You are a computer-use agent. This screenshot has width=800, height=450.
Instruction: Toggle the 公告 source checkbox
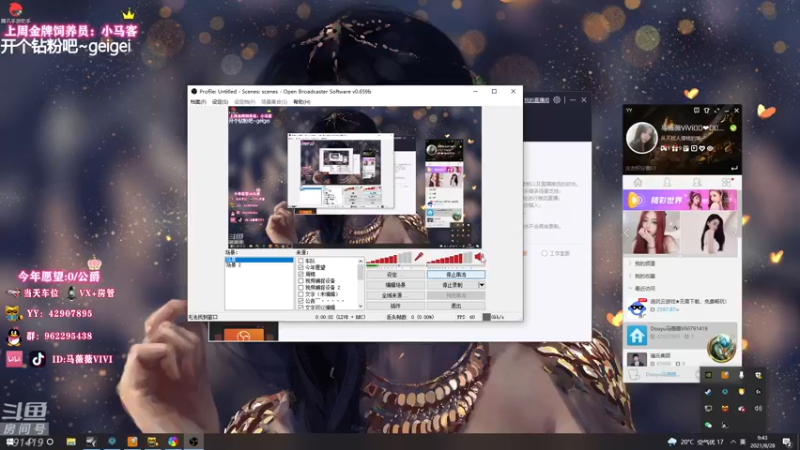pyautogui.click(x=301, y=301)
